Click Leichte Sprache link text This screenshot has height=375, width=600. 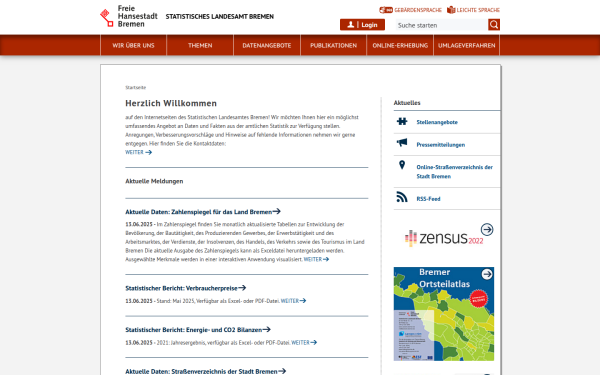[478, 10]
